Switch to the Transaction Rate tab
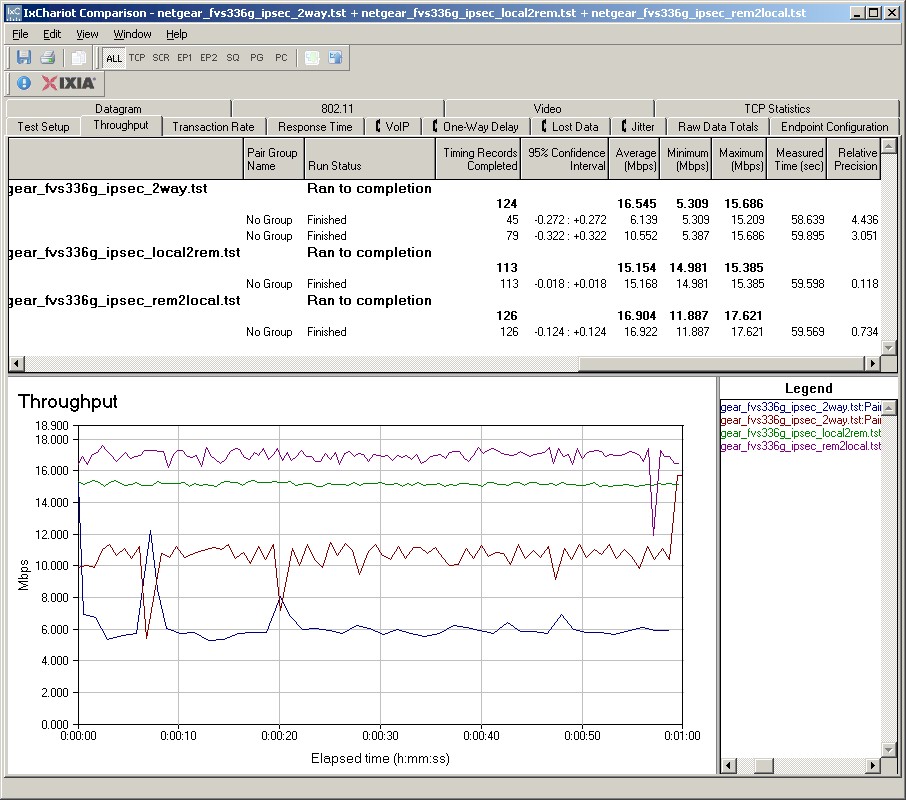 [213, 126]
